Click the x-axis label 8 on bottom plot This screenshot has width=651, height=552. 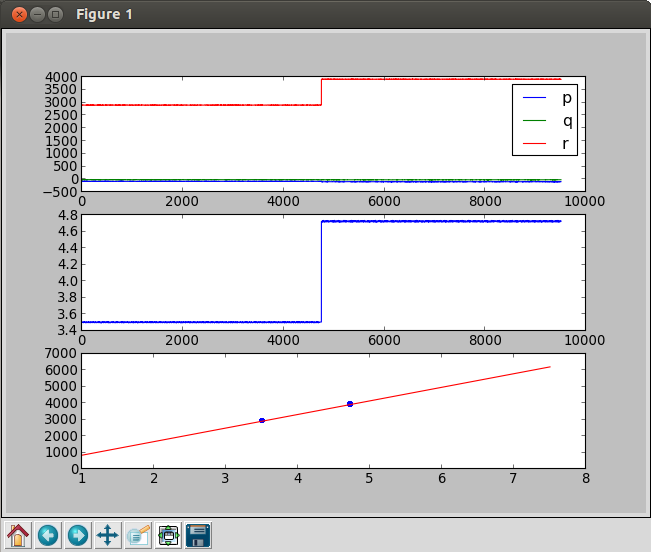[586, 479]
